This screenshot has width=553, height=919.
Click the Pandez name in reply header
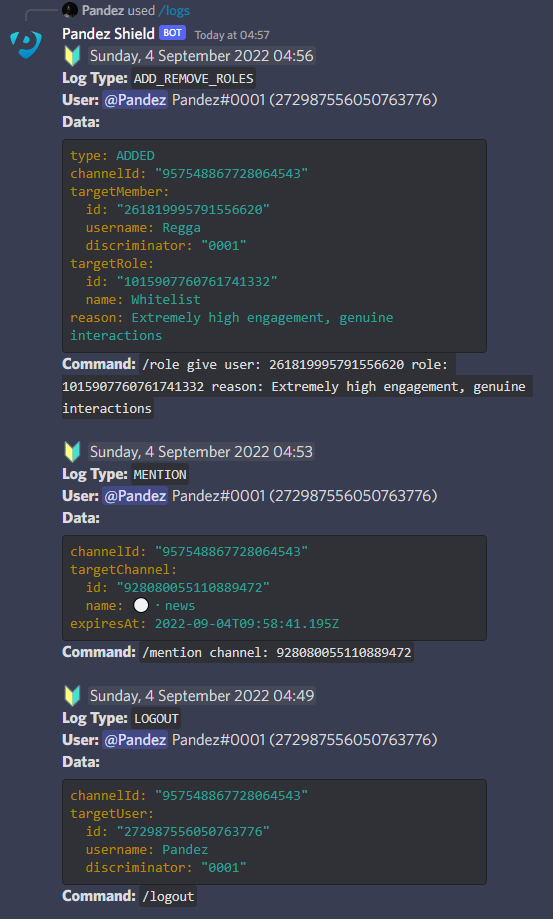coord(103,11)
